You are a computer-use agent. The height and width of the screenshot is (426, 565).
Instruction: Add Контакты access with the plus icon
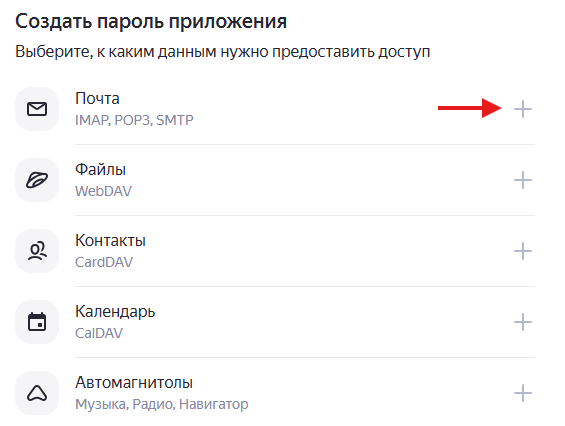[522, 251]
